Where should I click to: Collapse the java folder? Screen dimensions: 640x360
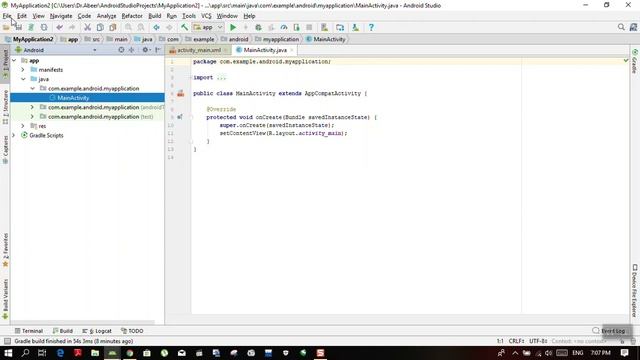coord(23,79)
